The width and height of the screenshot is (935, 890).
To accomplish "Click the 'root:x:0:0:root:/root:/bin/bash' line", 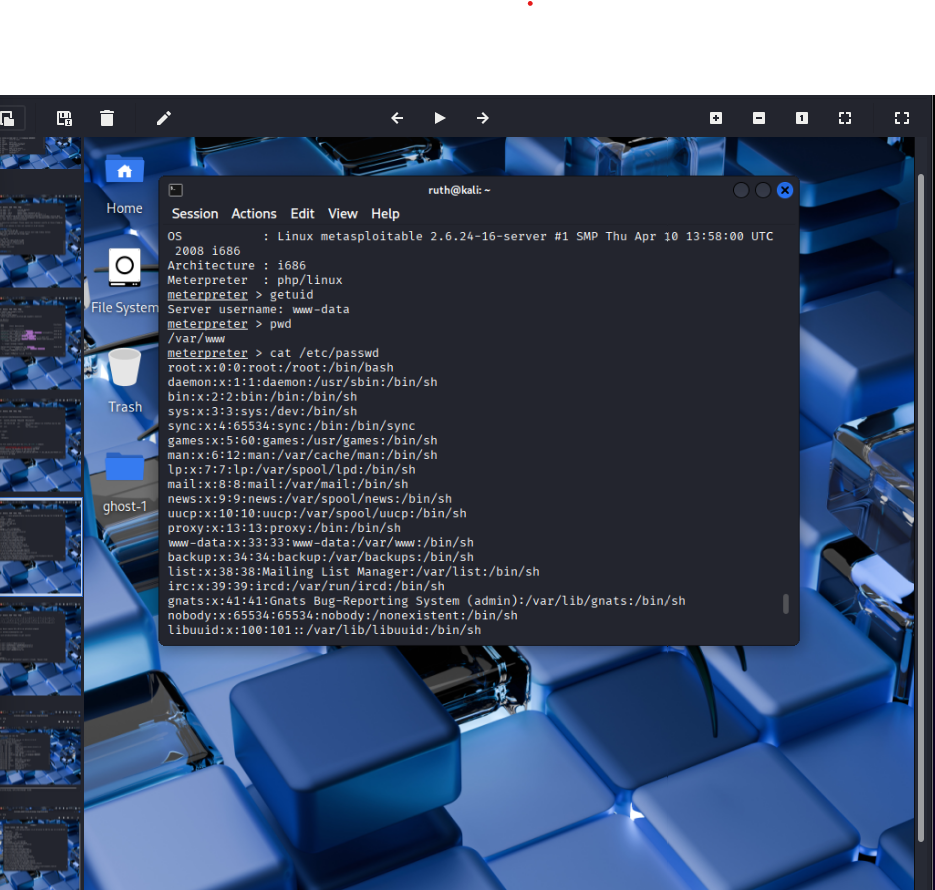I will click(x=280, y=368).
